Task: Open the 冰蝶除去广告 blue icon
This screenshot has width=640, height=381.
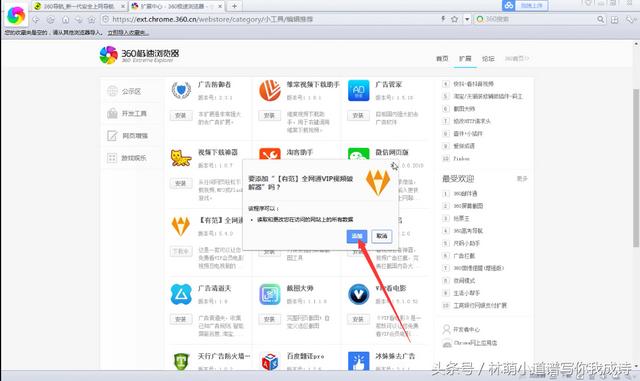Action: click(358, 361)
